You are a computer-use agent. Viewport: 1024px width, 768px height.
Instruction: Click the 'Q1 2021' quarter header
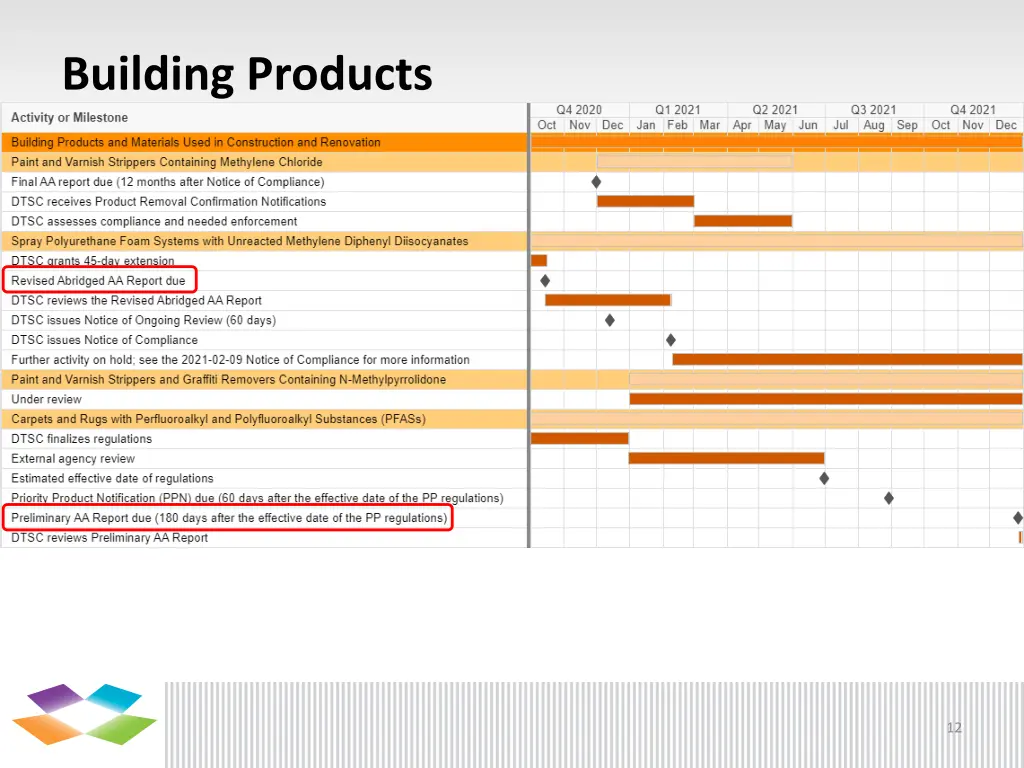[x=678, y=110]
